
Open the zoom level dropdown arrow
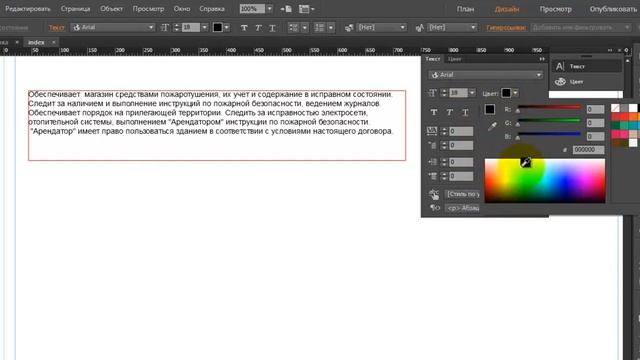(269, 9)
